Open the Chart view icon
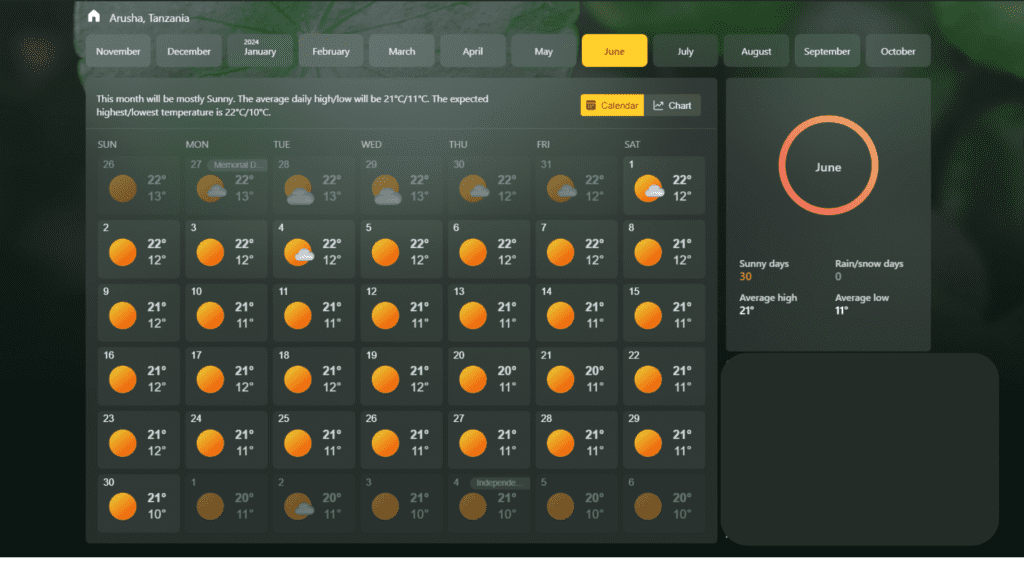Image resolution: width=1024 pixels, height=576 pixels. pos(661,105)
